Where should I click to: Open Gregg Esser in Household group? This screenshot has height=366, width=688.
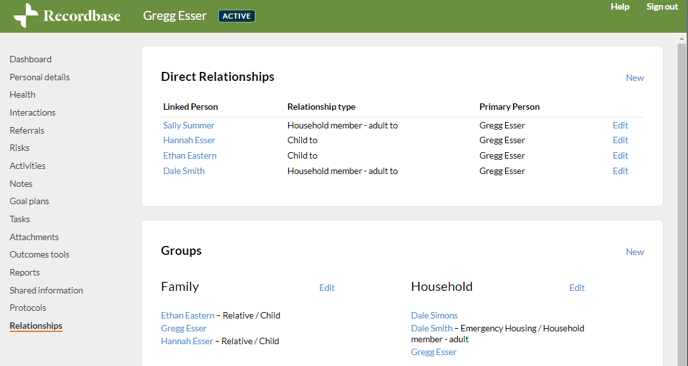434,352
